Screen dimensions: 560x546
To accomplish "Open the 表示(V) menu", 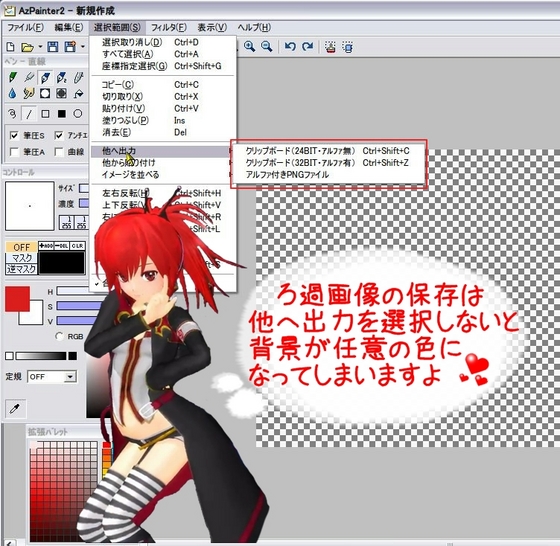I will click(x=212, y=27).
